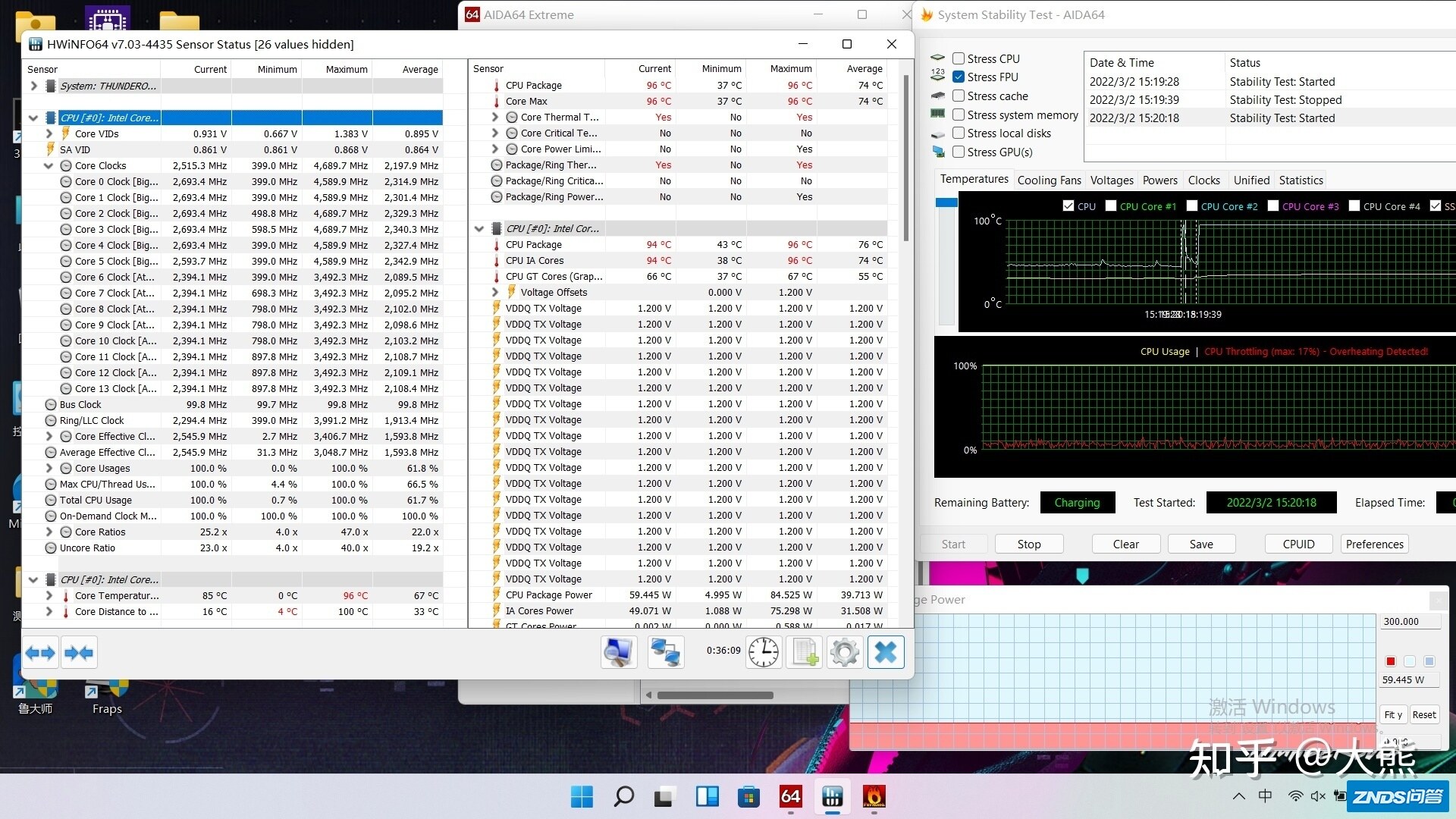Click Save button in stability test
The height and width of the screenshot is (819, 1456).
1201,544
